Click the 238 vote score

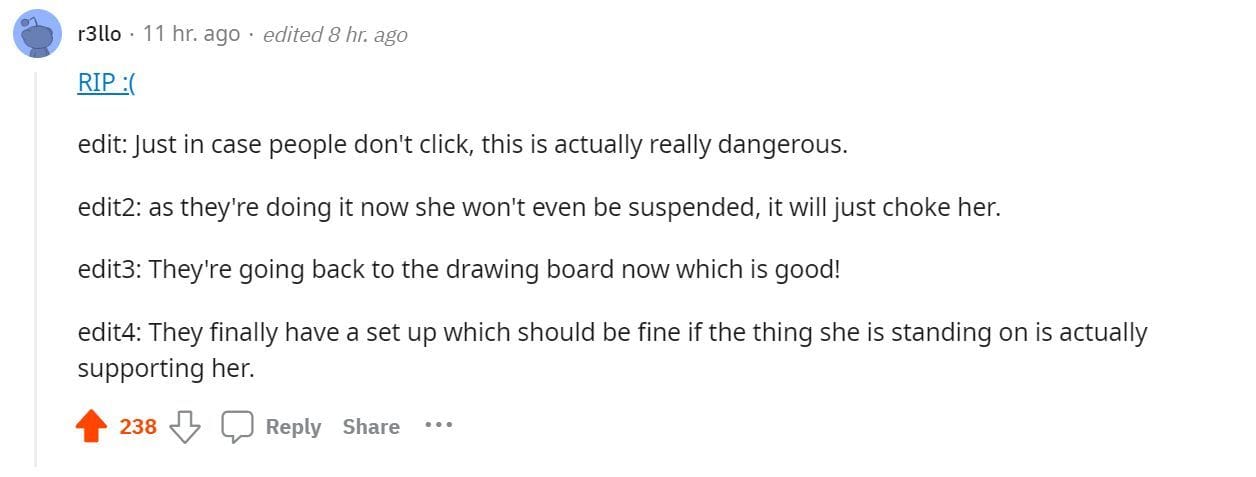click(138, 427)
